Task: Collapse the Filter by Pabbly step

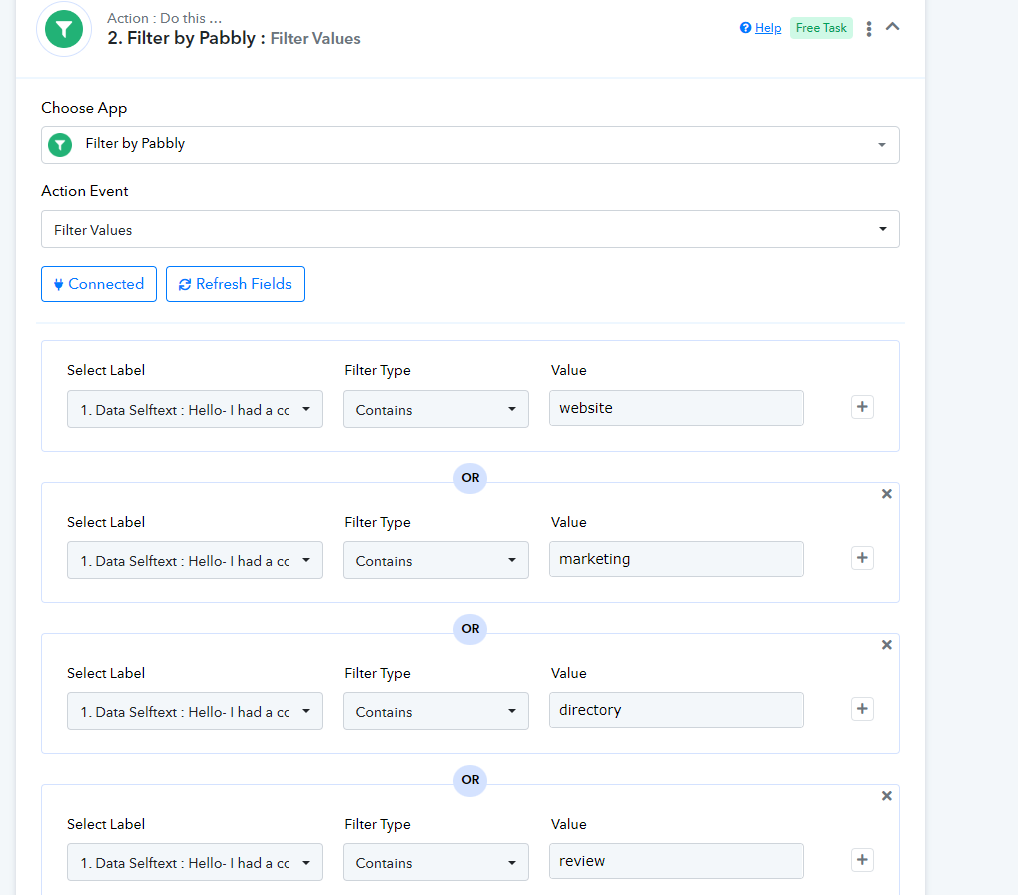Action: point(893,27)
